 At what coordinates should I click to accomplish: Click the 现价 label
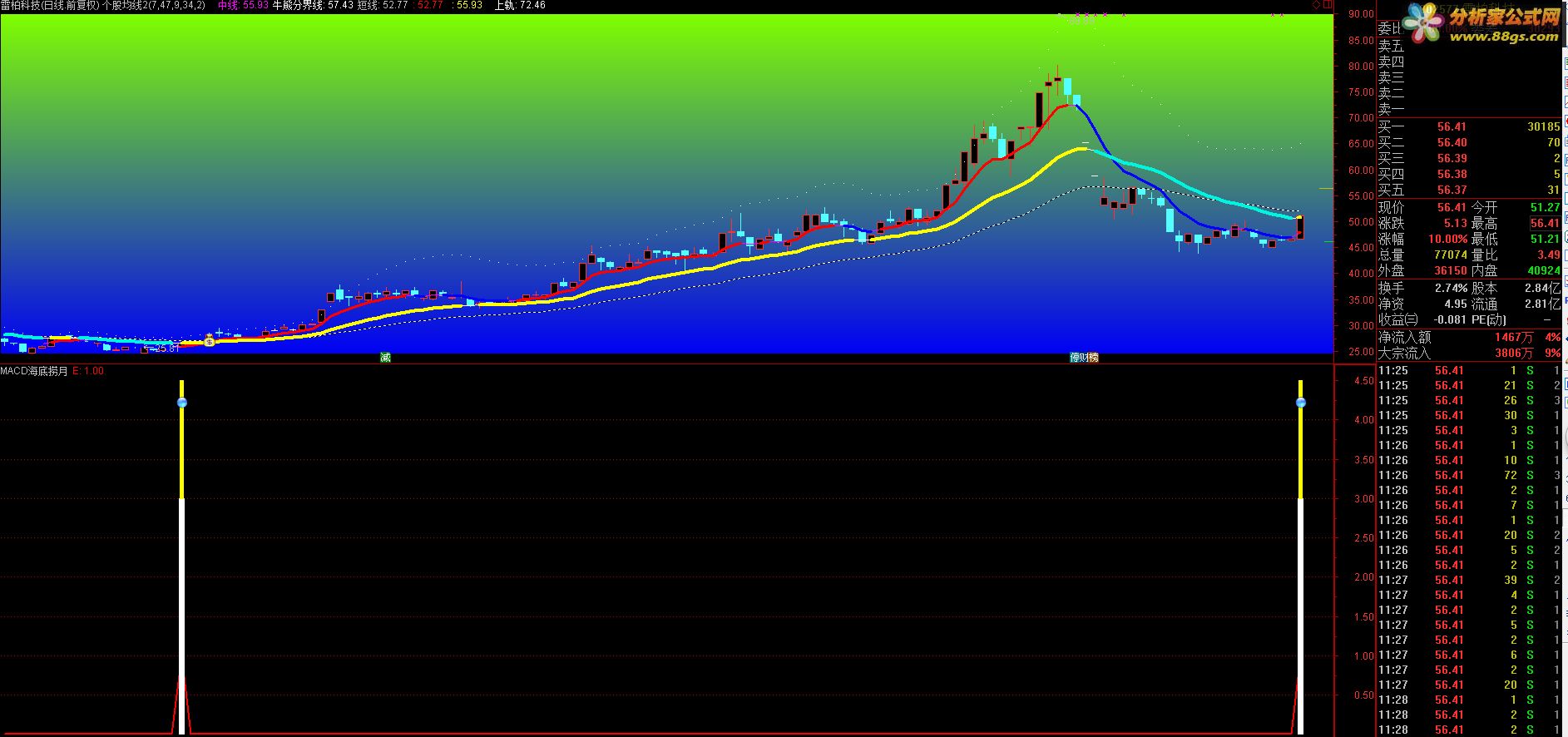pyautogui.click(x=1391, y=207)
